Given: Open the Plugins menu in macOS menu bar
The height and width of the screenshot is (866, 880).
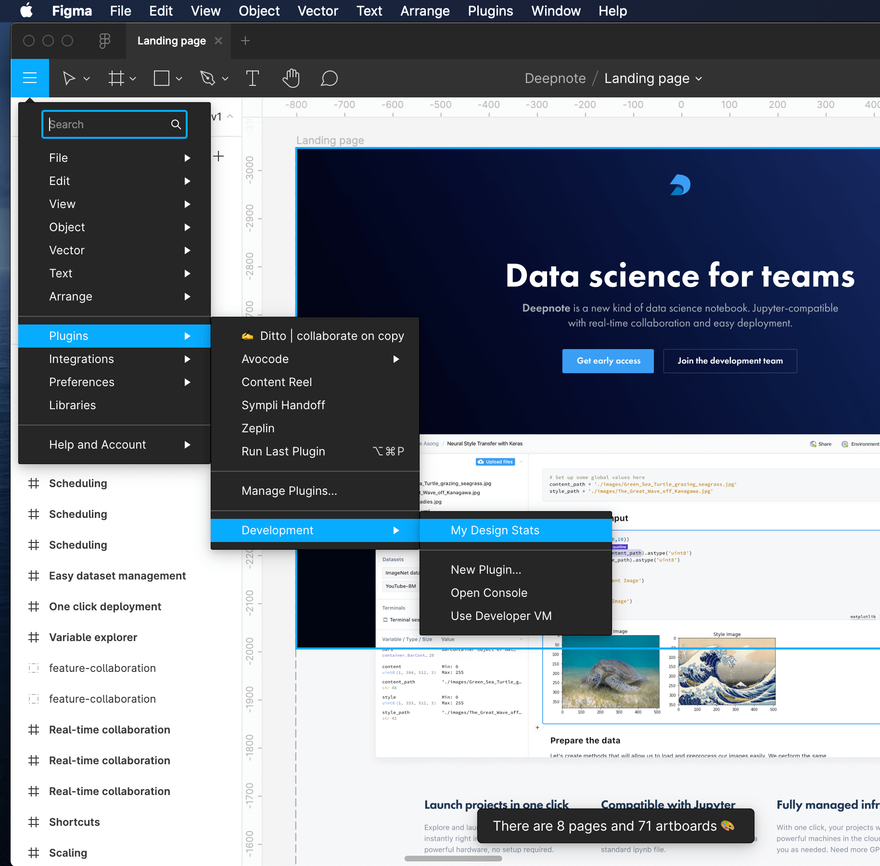Looking at the screenshot, I should (490, 11).
